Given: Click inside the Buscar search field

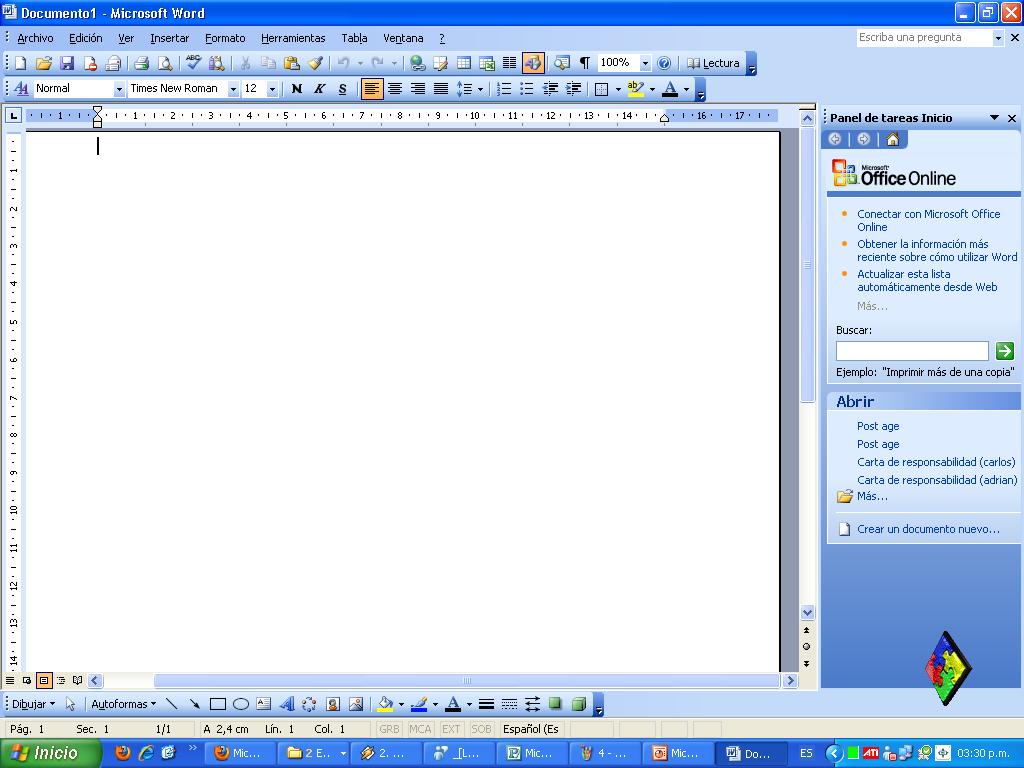Looking at the screenshot, I should [x=910, y=351].
